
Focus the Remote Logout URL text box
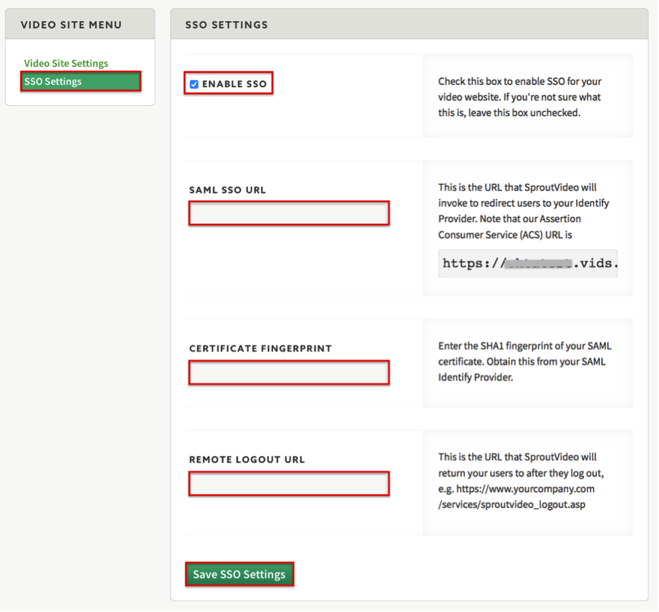click(x=289, y=484)
